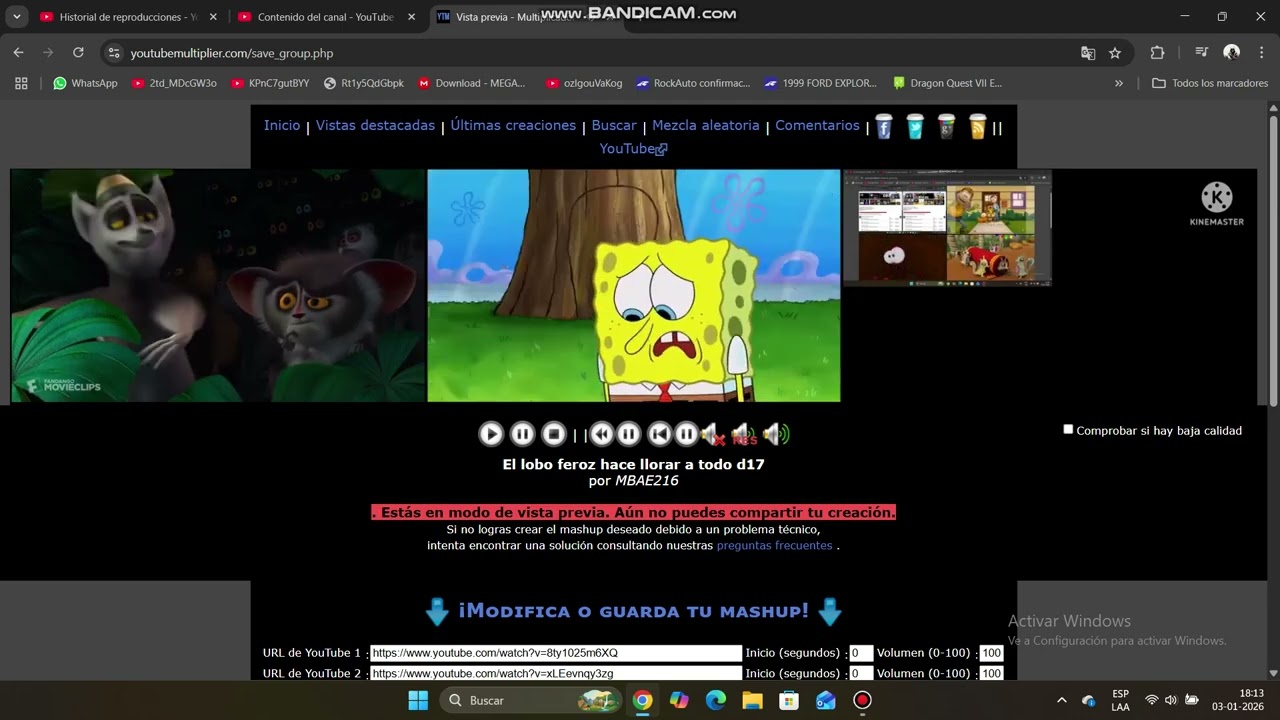Open the 1999 FORD EXPLOR... bookmark

(820, 83)
